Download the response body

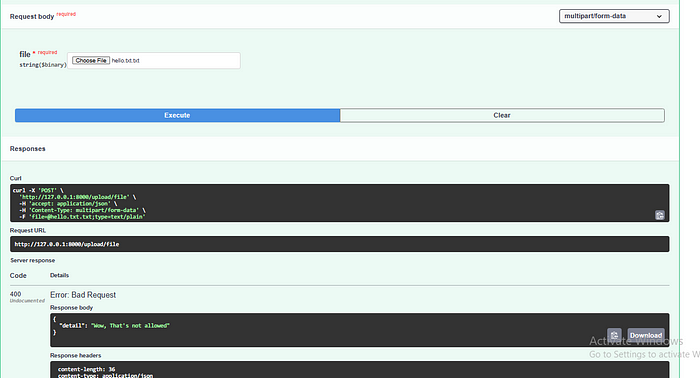[x=646, y=335]
